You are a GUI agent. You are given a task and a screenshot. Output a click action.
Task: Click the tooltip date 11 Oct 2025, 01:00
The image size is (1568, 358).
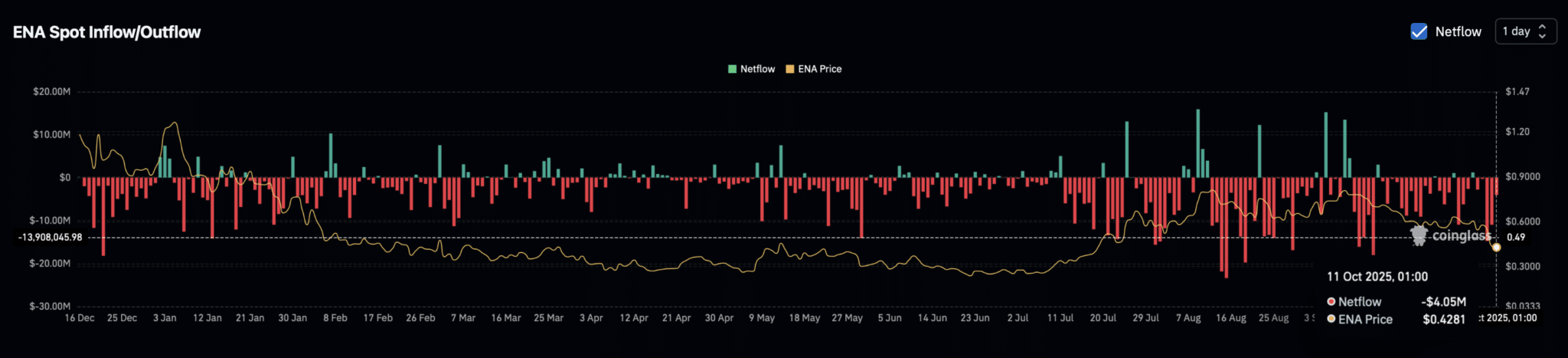click(x=1377, y=277)
